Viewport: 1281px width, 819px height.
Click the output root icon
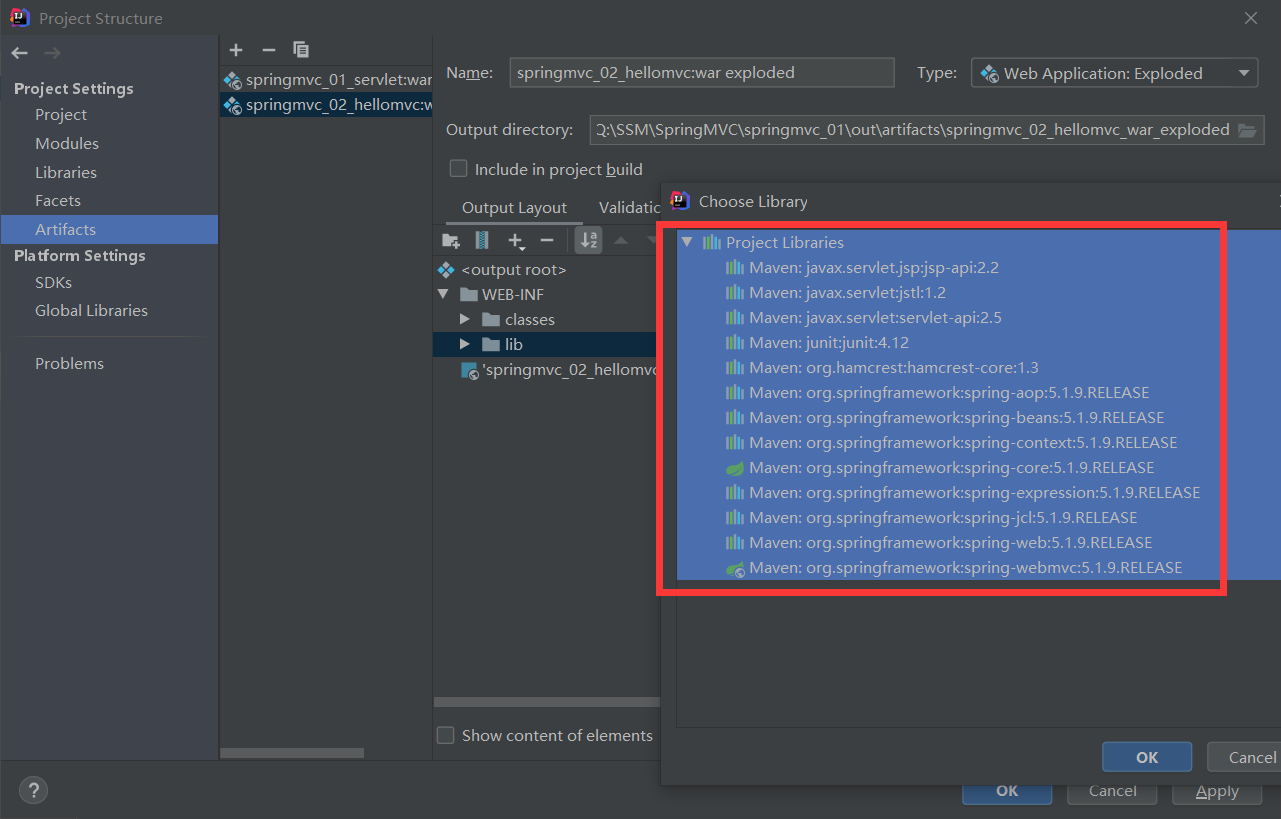click(446, 270)
